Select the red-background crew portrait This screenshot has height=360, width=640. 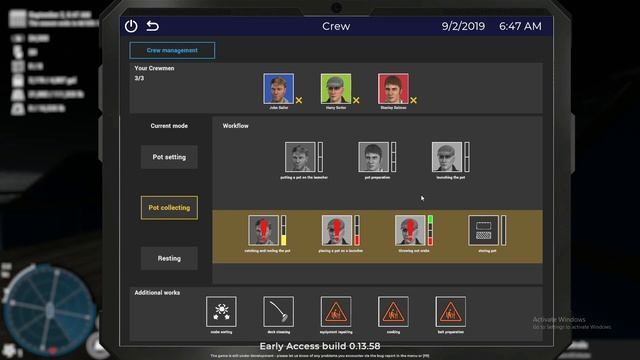[393, 89]
